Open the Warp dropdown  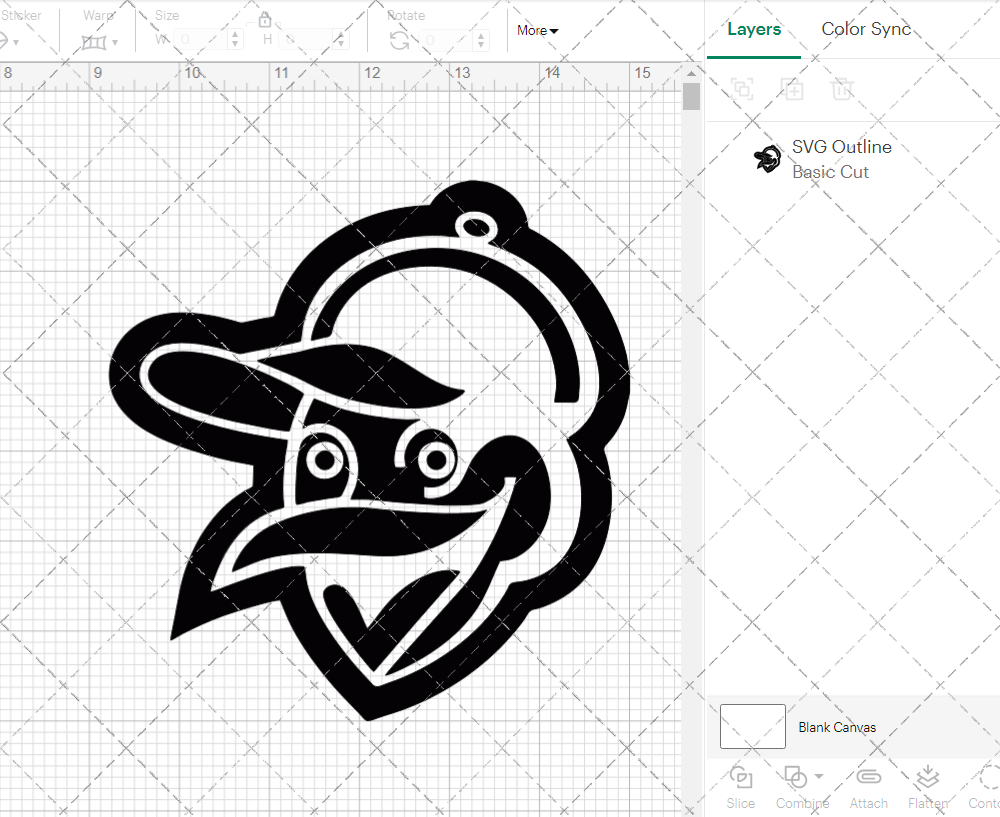click(x=100, y=41)
